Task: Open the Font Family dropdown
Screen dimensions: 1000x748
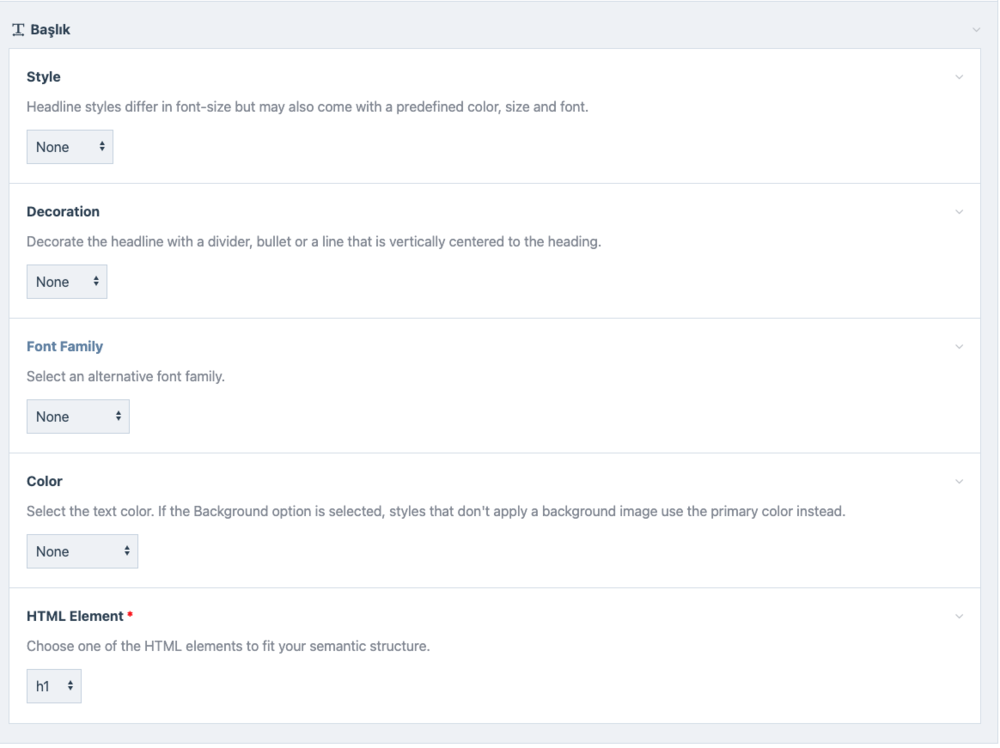Action: 78,417
